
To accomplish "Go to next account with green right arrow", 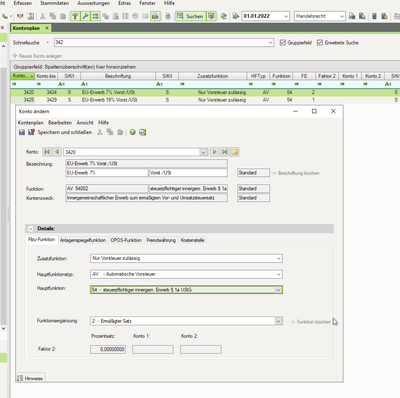I will point(214,152).
